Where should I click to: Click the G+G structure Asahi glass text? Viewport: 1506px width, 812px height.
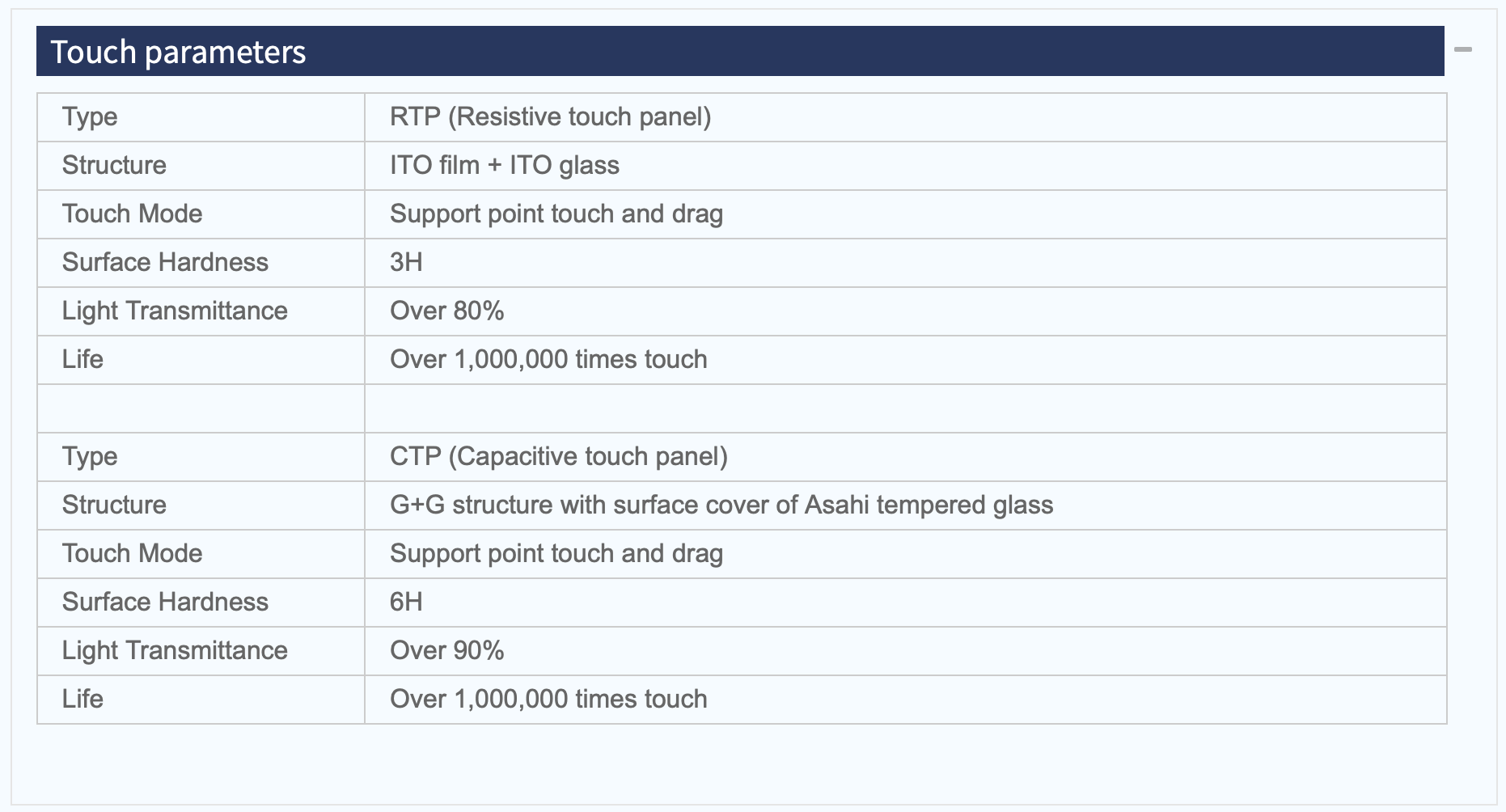pyautogui.click(x=721, y=505)
